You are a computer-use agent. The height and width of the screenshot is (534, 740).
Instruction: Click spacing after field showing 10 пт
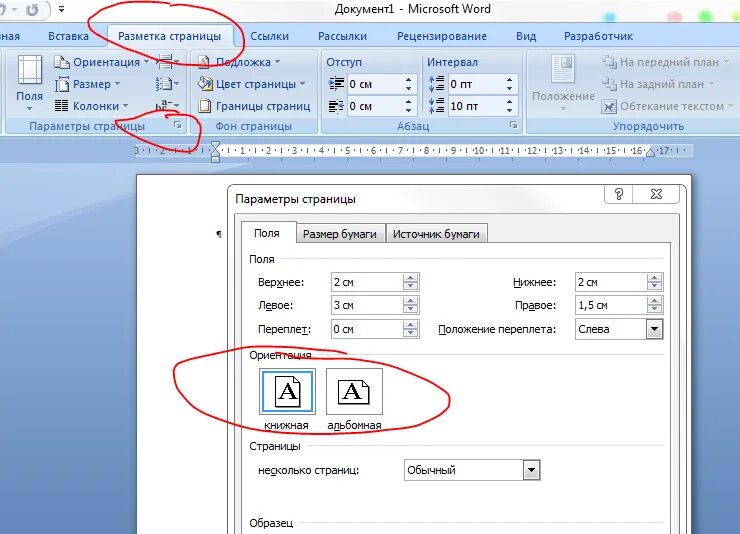475,106
